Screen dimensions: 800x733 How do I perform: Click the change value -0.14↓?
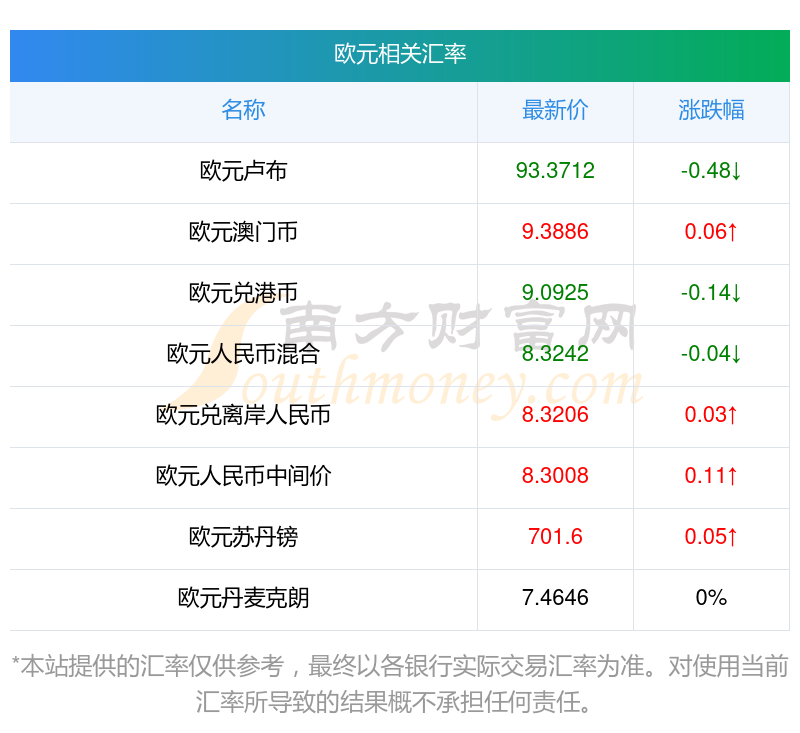pos(711,293)
